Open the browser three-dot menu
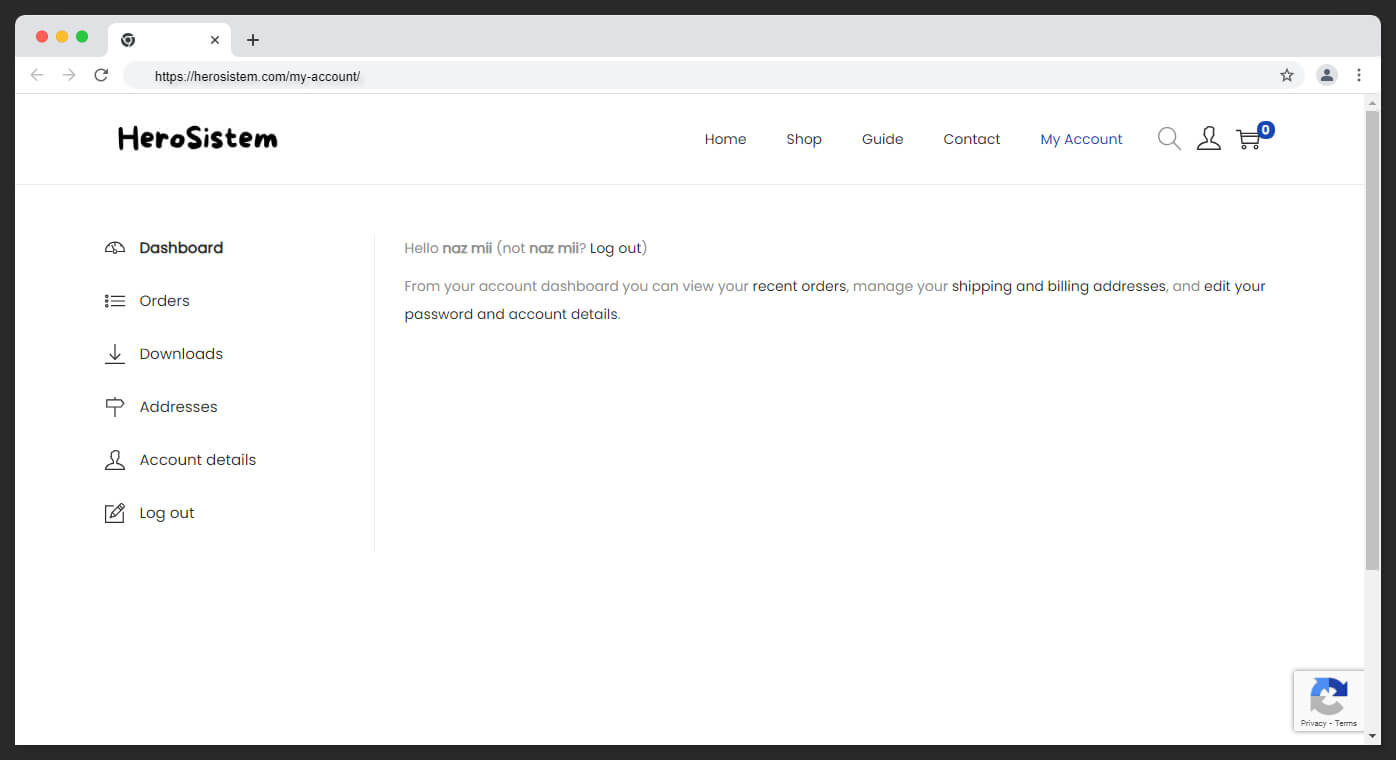Viewport: 1396px width, 760px height. pyautogui.click(x=1359, y=75)
